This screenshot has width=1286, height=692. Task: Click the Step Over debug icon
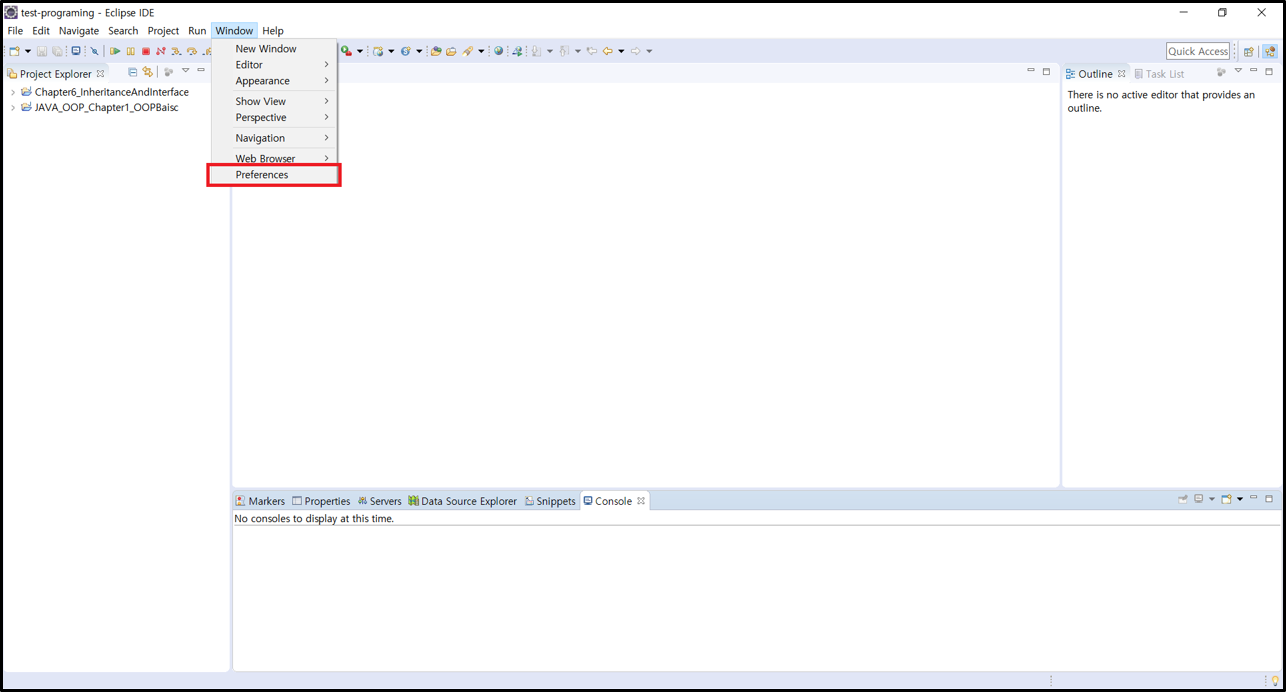pos(192,51)
